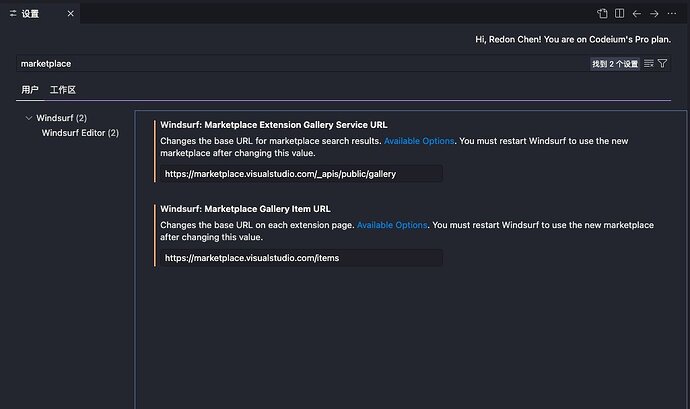Select Windsurf (2) in settings tree

click(x=62, y=118)
